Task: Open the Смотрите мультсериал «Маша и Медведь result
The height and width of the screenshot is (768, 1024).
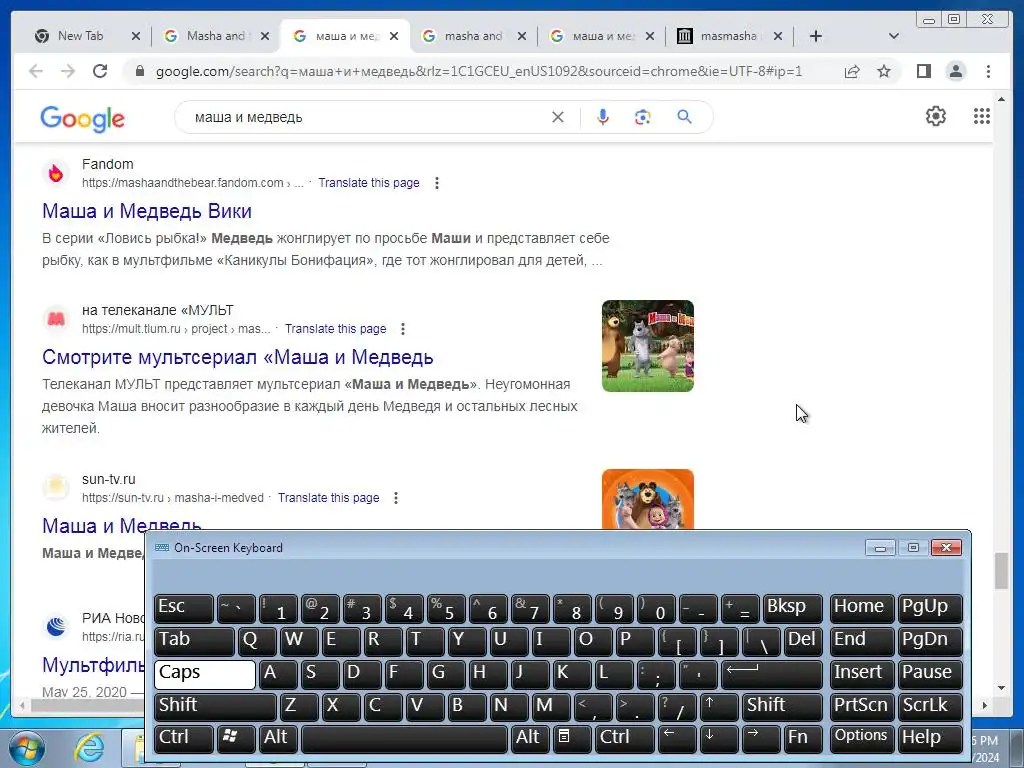Action: tap(238, 357)
